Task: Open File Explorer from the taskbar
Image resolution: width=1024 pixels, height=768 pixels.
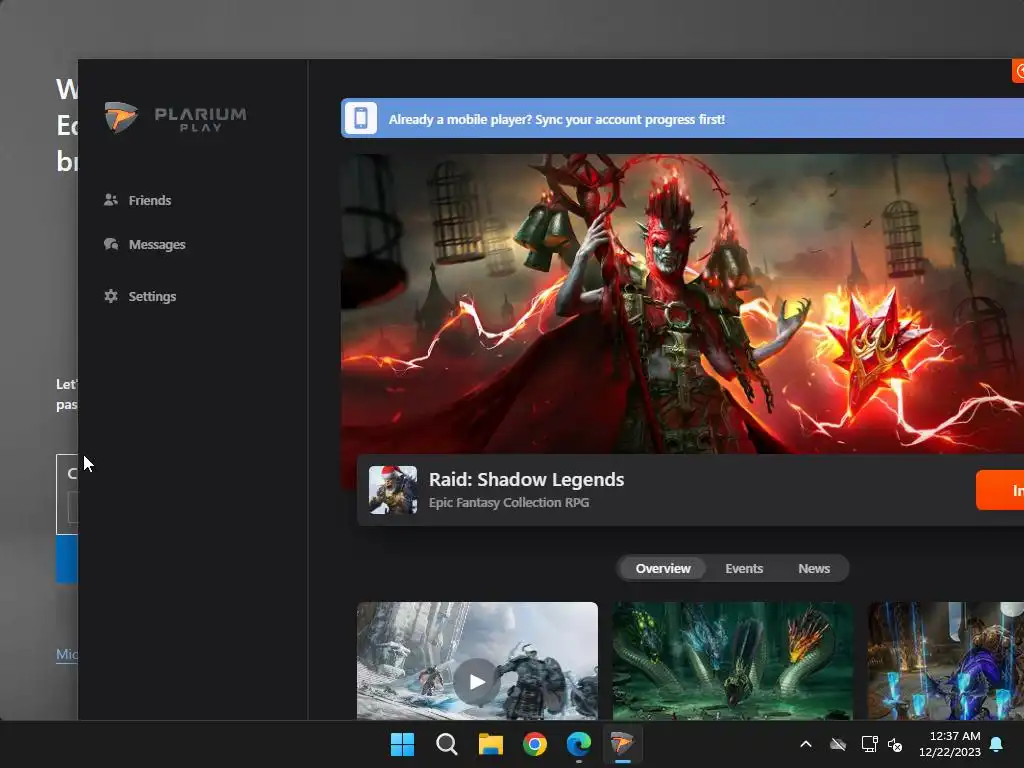Action: pyautogui.click(x=490, y=744)
